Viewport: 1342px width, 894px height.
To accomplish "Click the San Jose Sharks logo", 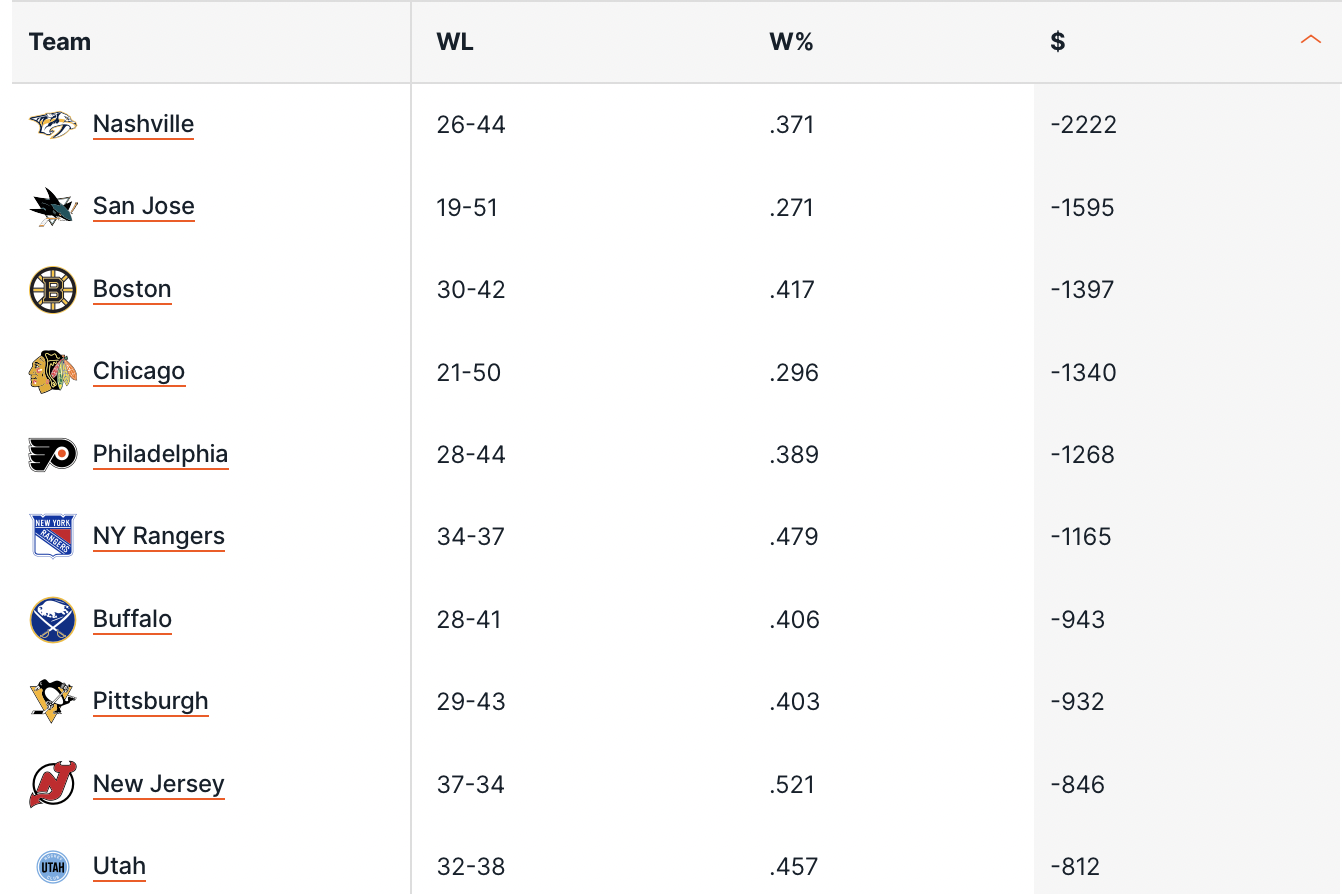I will (53, 207).
